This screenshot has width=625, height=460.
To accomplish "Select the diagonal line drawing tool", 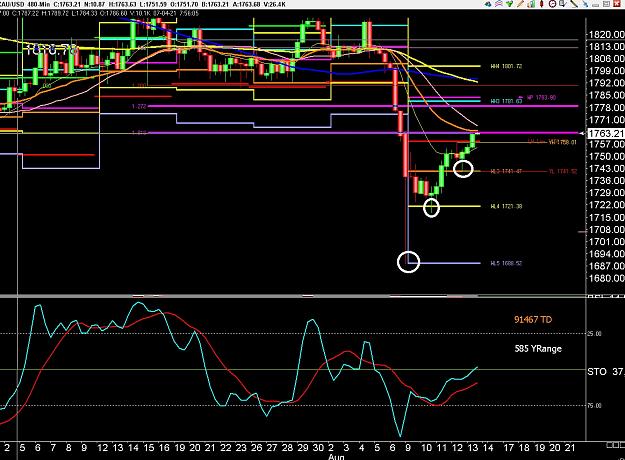I will pos(574,4).
